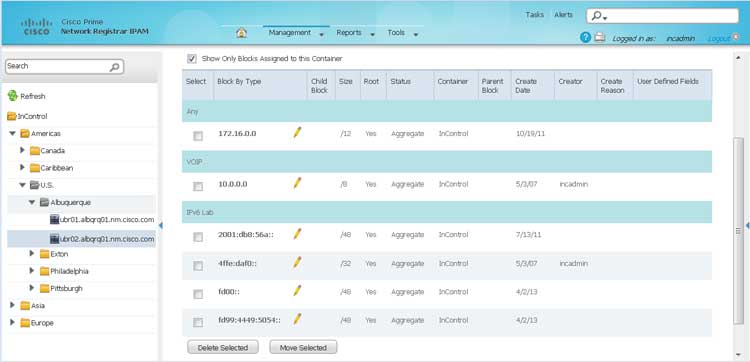
Task: Open the Tools menu
Action: pyautogui.click(x=396, y=33)
